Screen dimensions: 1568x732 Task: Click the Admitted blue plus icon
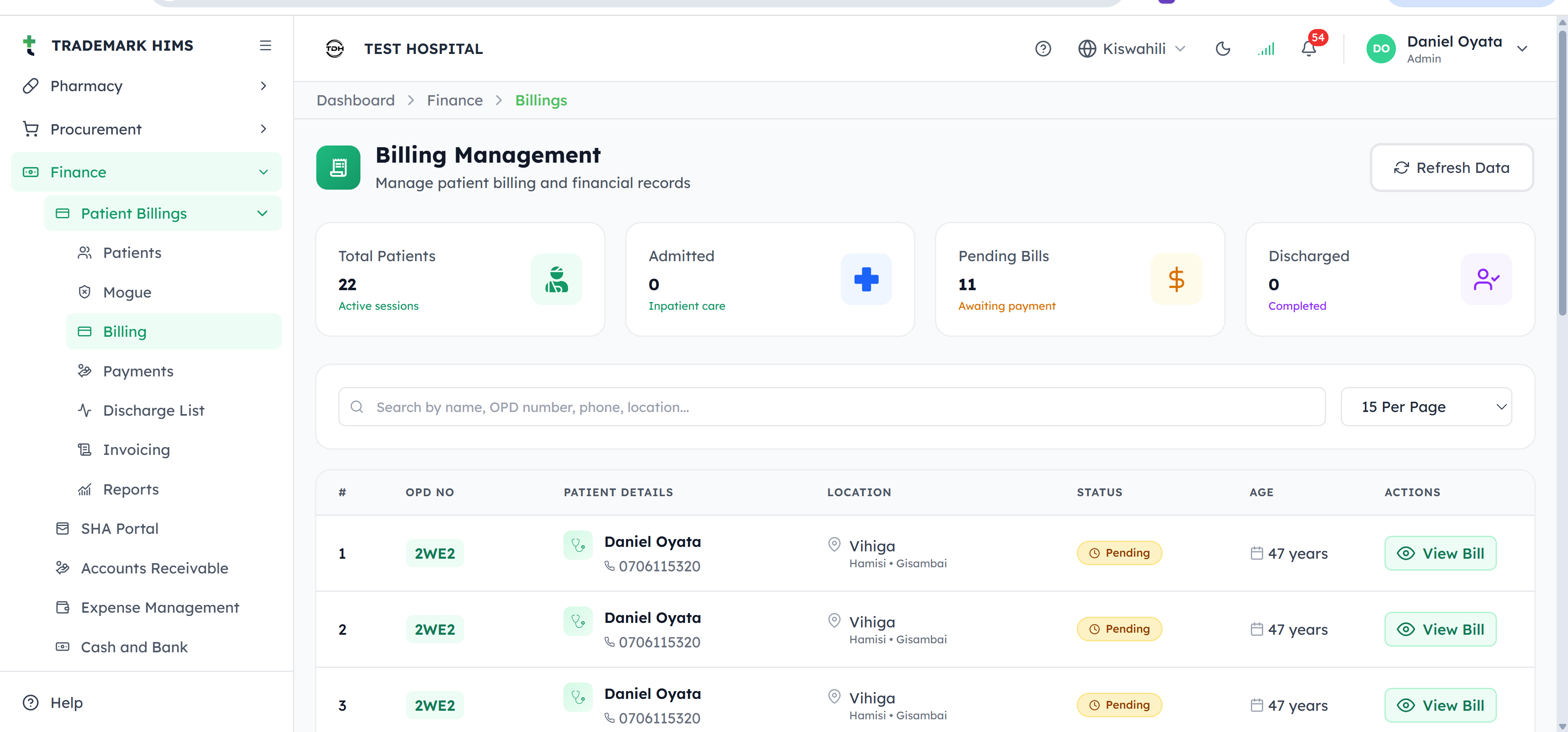coord(866,280)
